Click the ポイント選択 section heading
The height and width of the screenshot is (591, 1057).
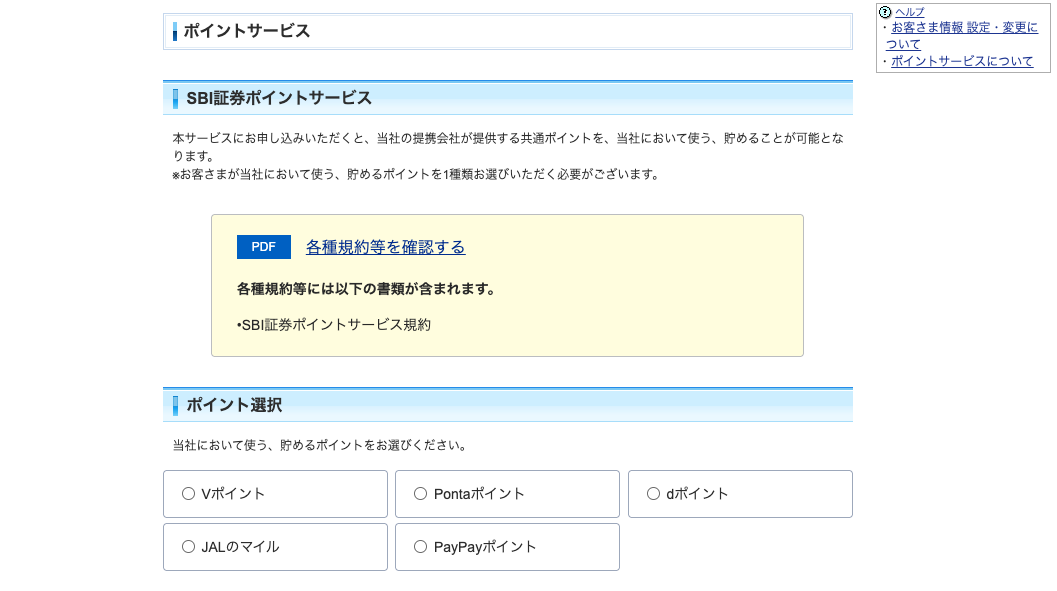[x=234, y=405]
